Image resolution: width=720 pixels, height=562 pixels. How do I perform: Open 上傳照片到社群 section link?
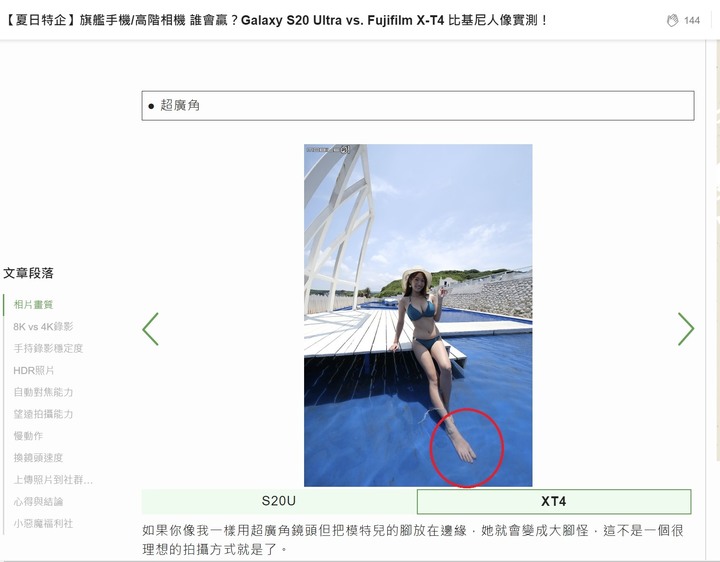(x=53, y=480)
